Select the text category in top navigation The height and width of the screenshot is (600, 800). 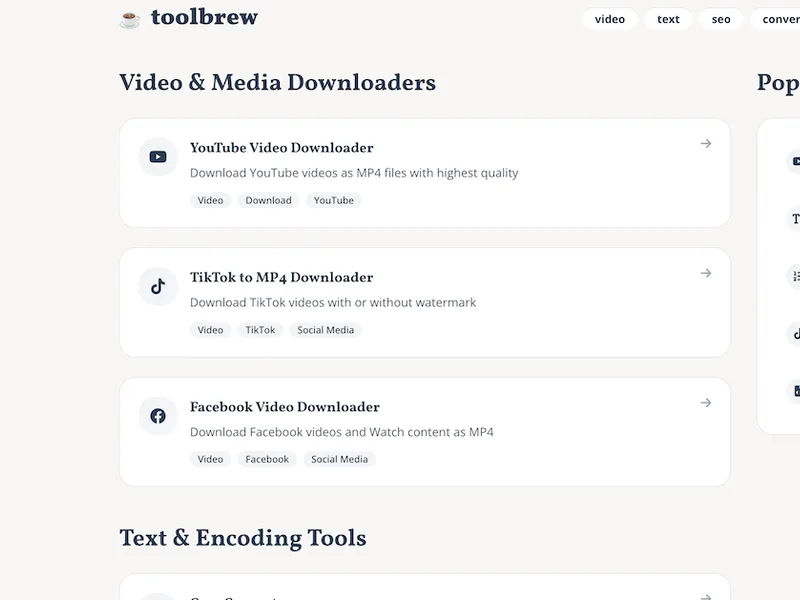[668, 19]
